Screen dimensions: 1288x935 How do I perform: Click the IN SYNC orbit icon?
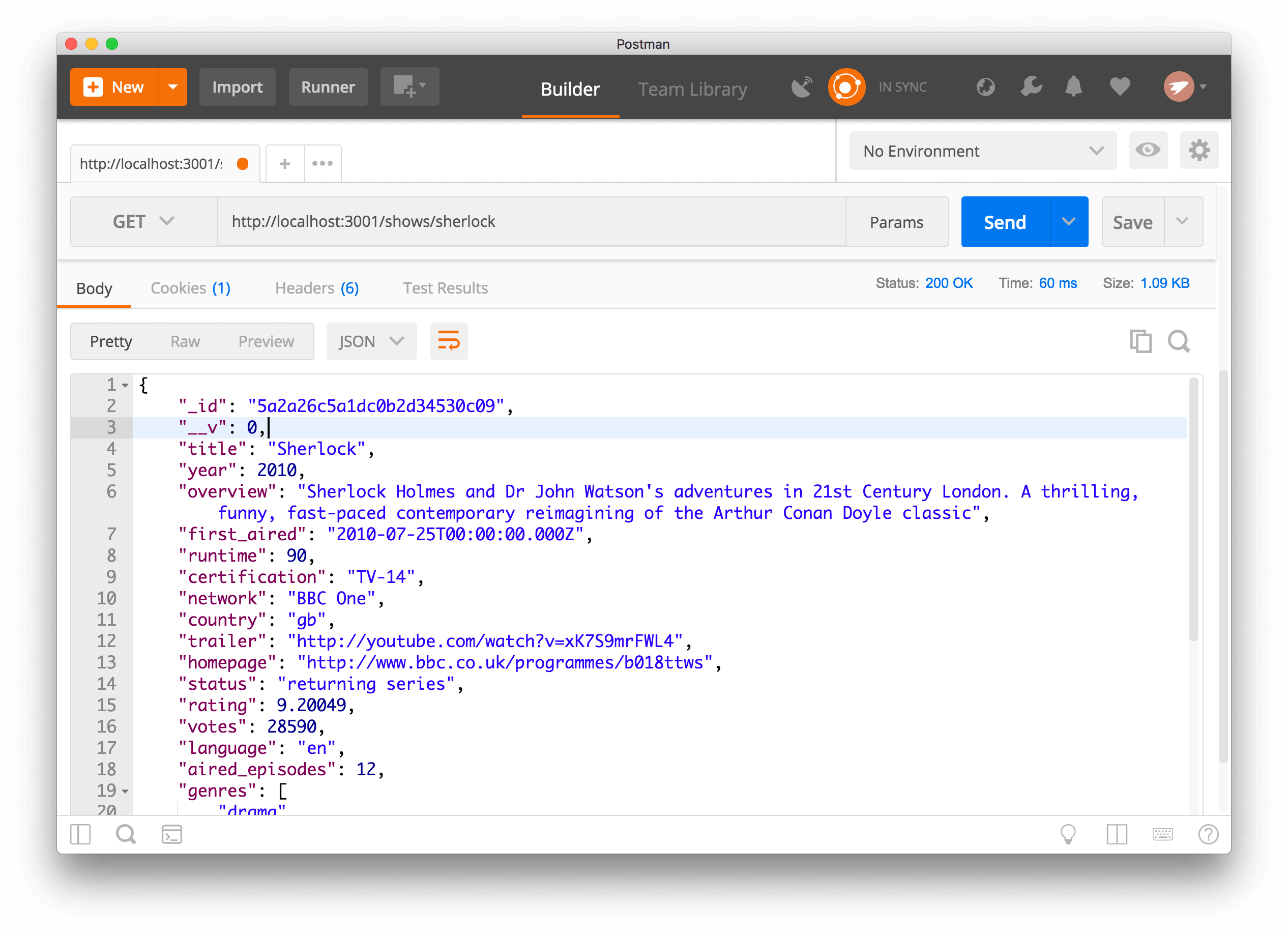tap(846, 86)
